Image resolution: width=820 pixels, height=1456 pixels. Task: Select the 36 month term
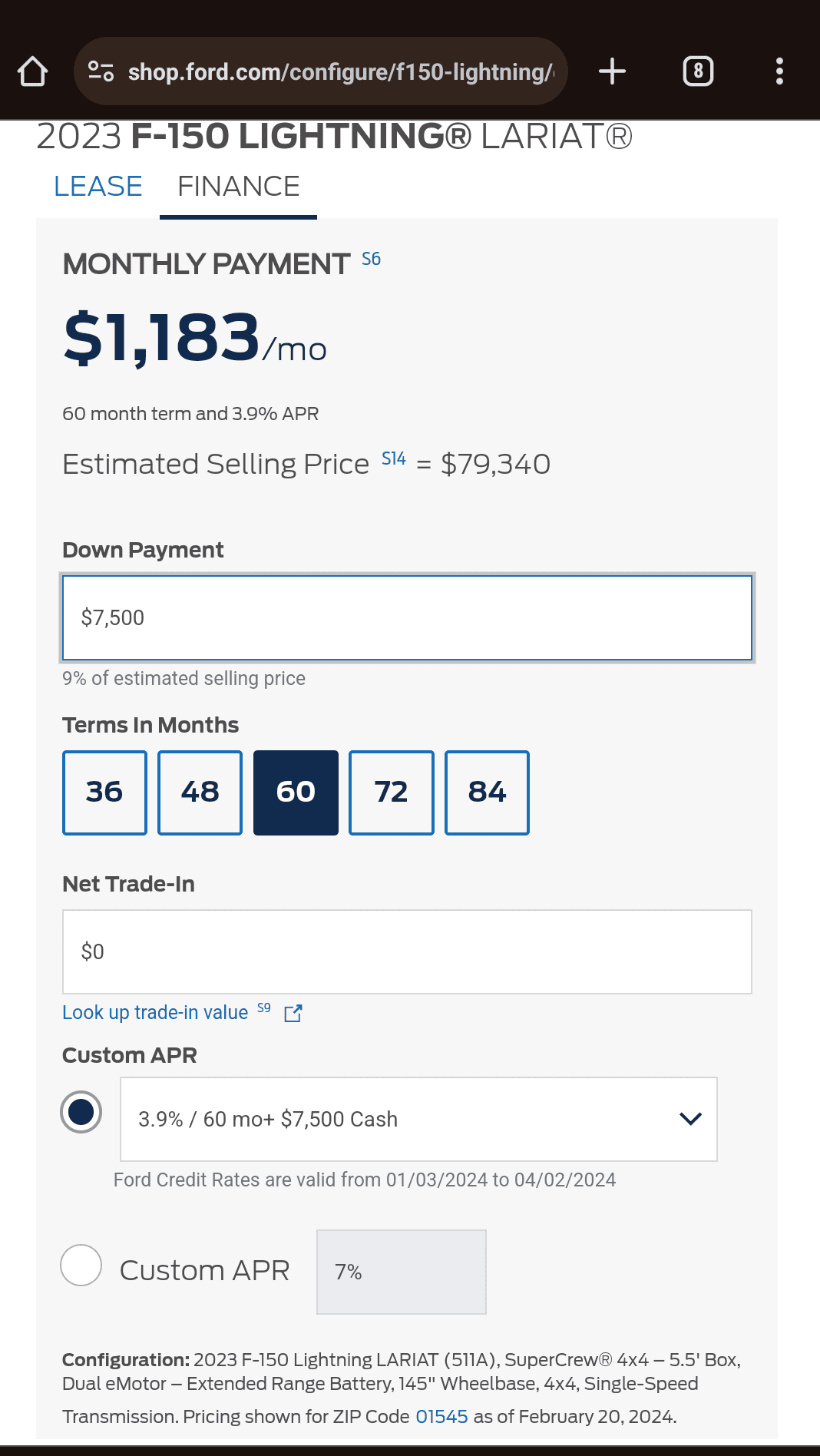[104, 792]
